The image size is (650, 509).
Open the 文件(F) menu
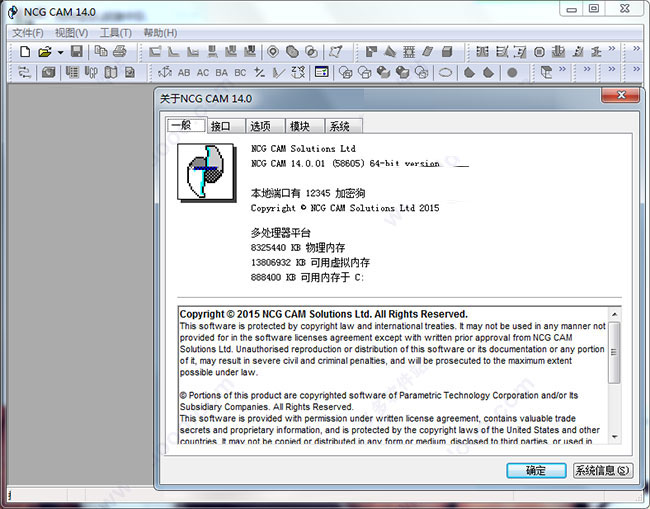click(28, 33)
